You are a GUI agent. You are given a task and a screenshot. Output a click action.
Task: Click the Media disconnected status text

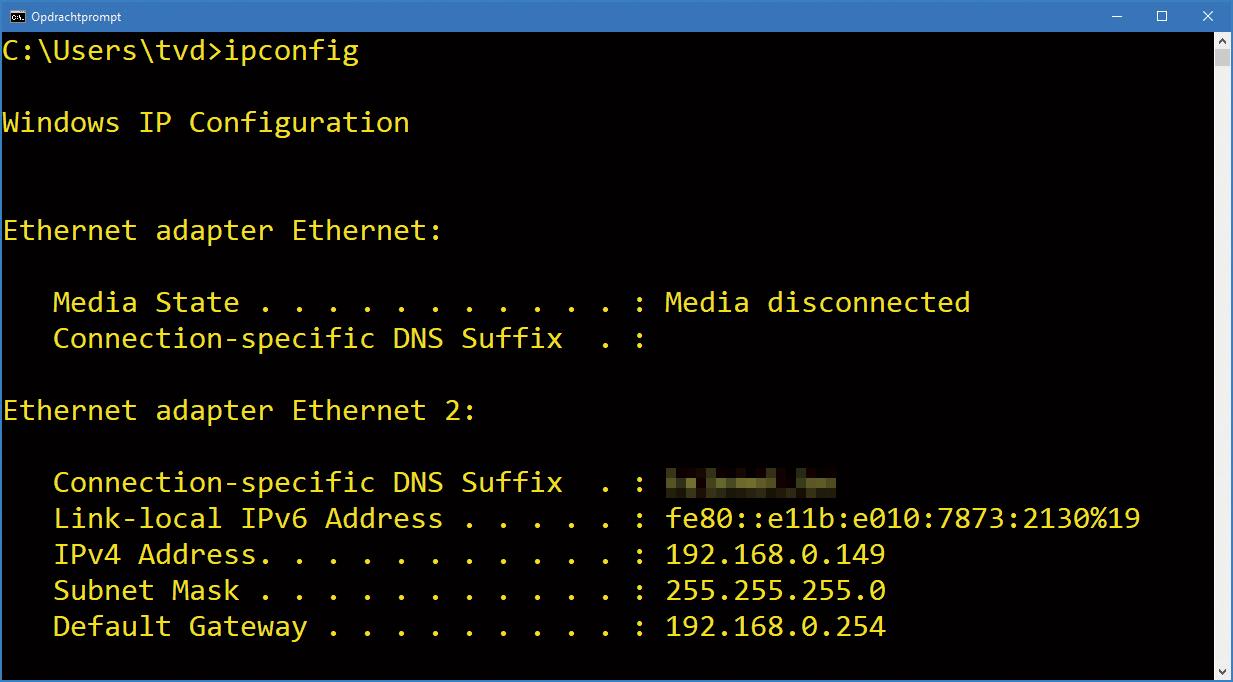tap(817, 302)
